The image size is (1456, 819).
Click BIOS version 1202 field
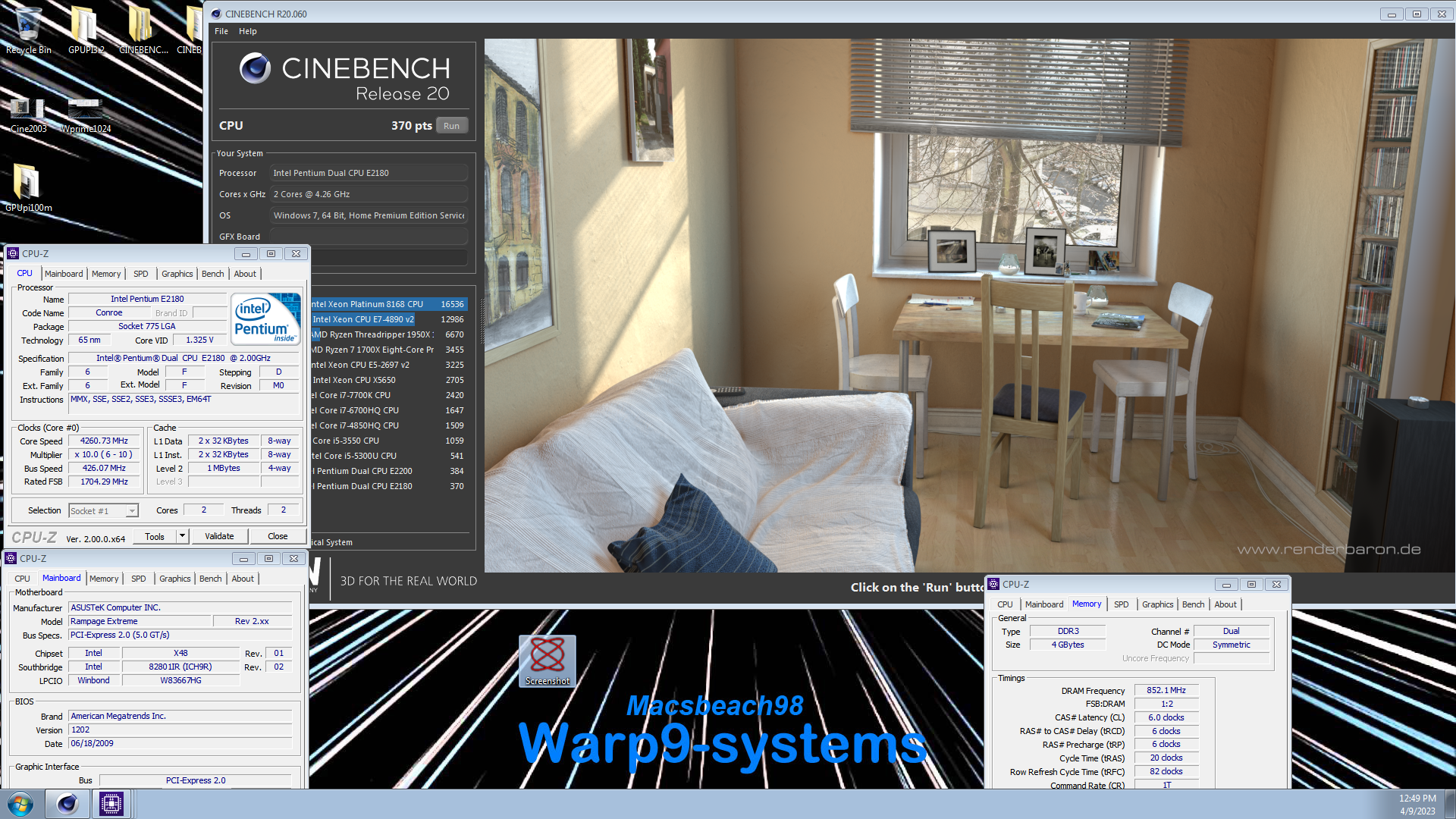point(180,730)
